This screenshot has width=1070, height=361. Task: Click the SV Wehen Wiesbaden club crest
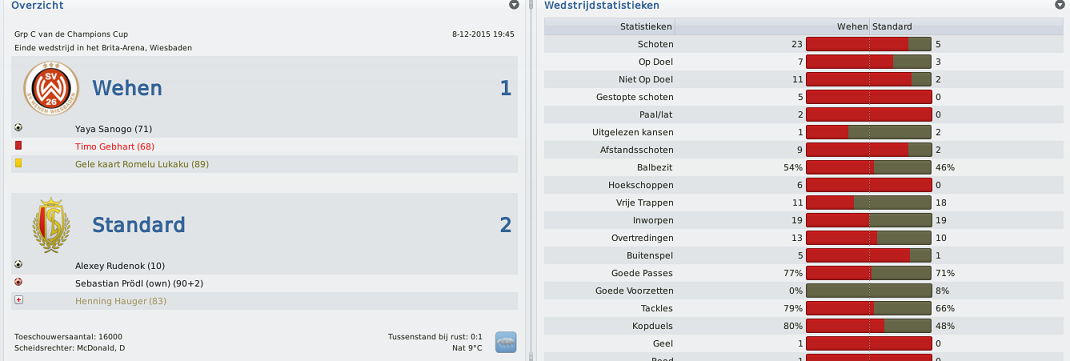click(x=51, y=88)
